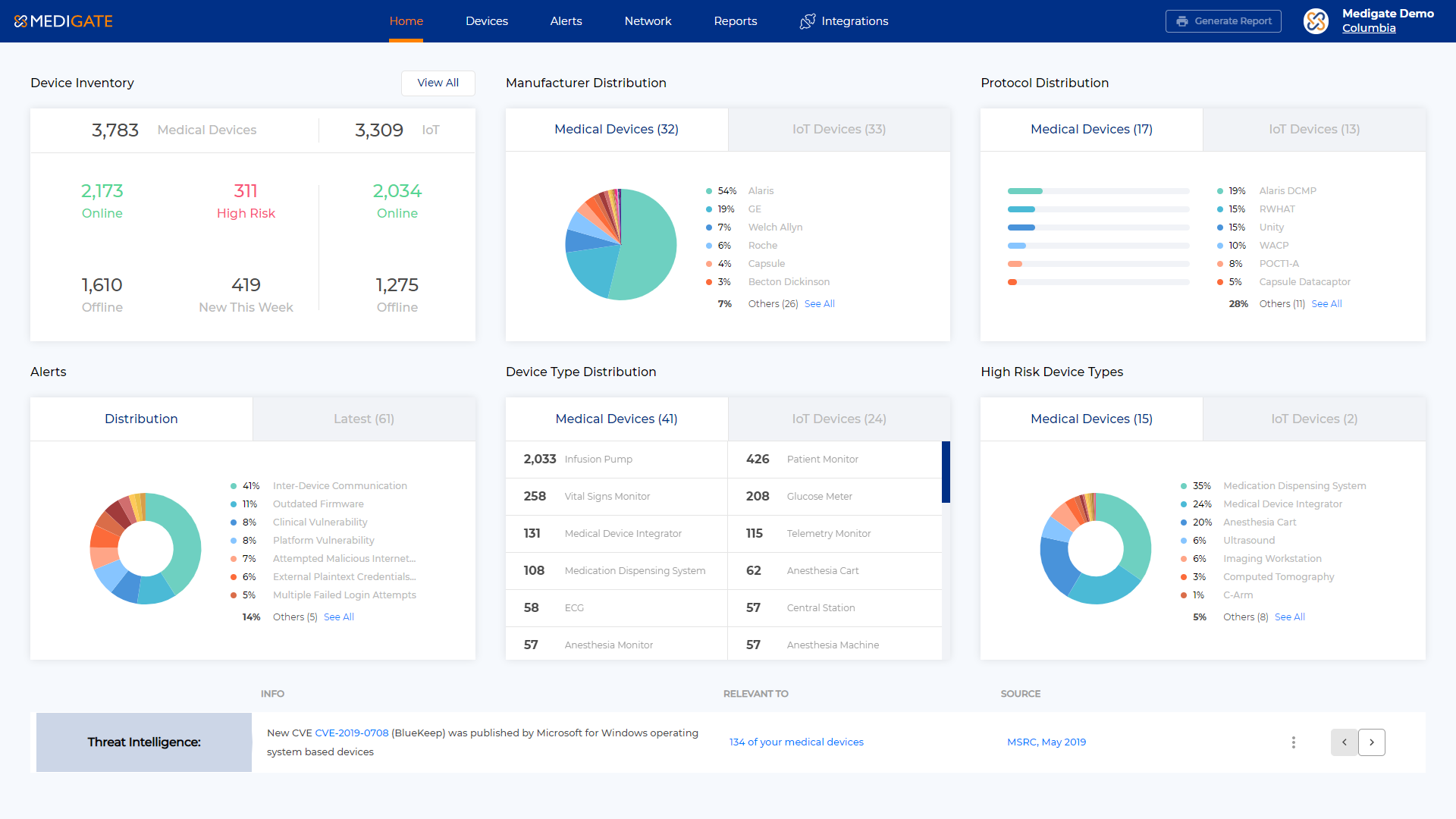Switch High Risk Device Types to IoT Devices (2)
The image size is (1456, 819).
[x=1315, y=419]
